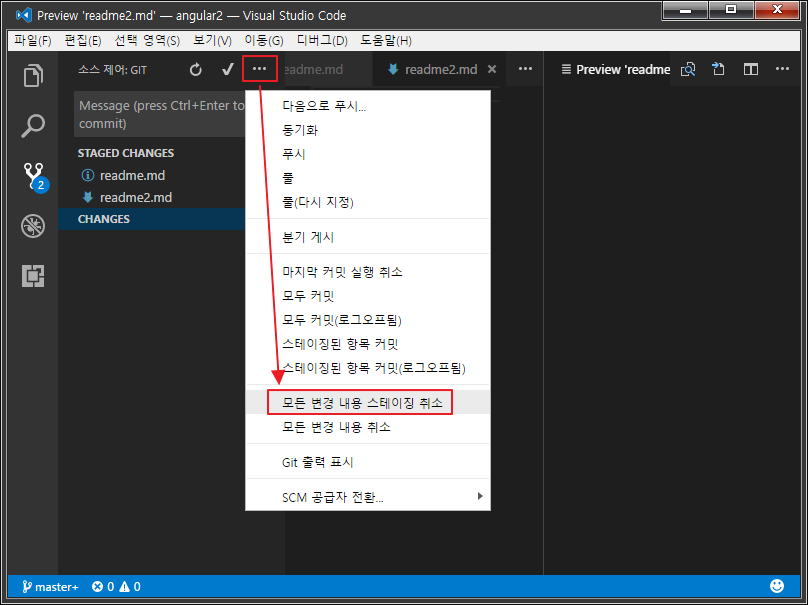Image resolution: width=808 pixels, height=605 pixels.
Task: Click the commit checkmark icon
Action: click(x=227, y=69)
